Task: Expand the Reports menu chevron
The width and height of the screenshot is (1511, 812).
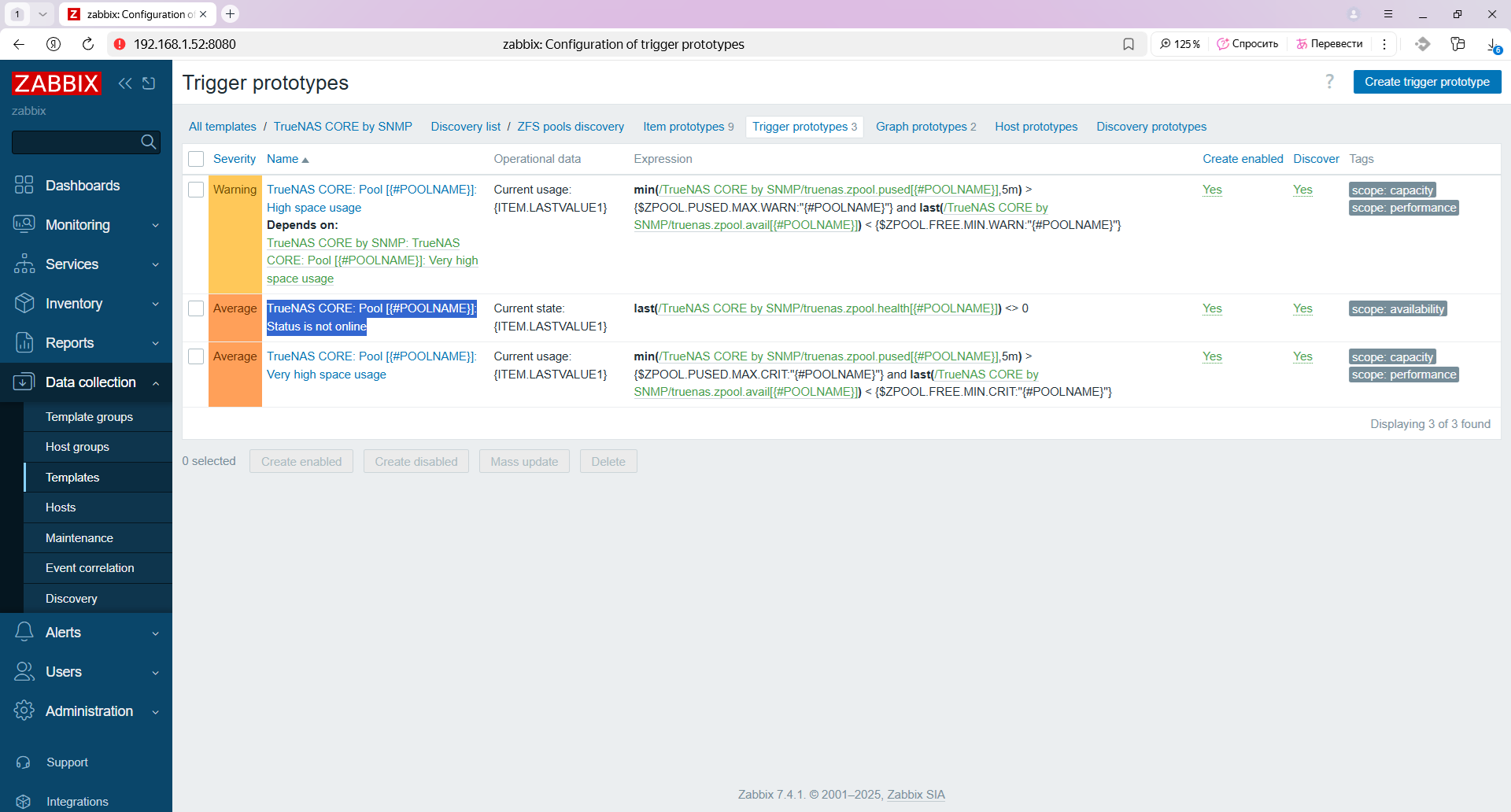Action: pos(156,343)
